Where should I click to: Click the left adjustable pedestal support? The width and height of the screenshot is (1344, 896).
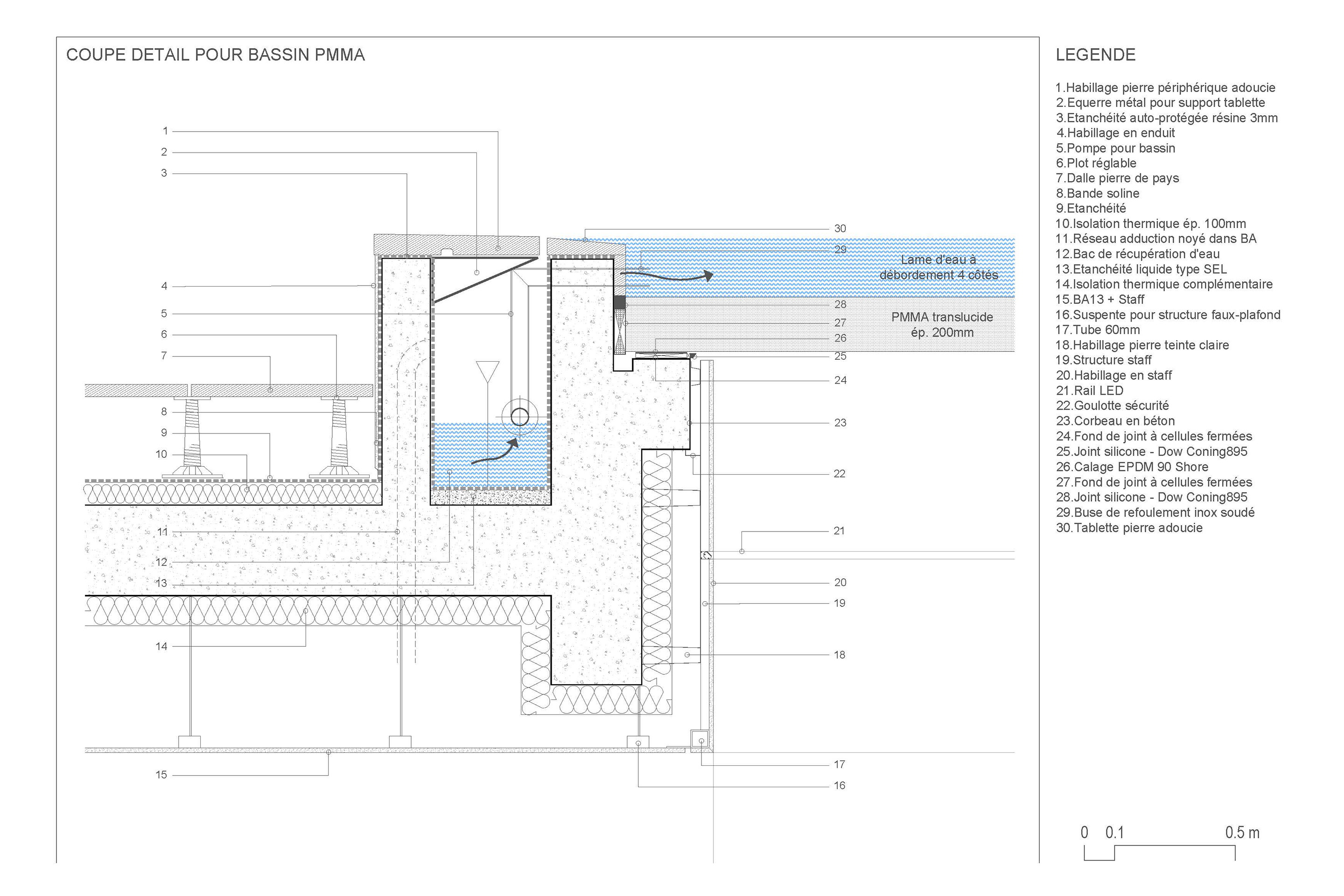pos(193,437)
